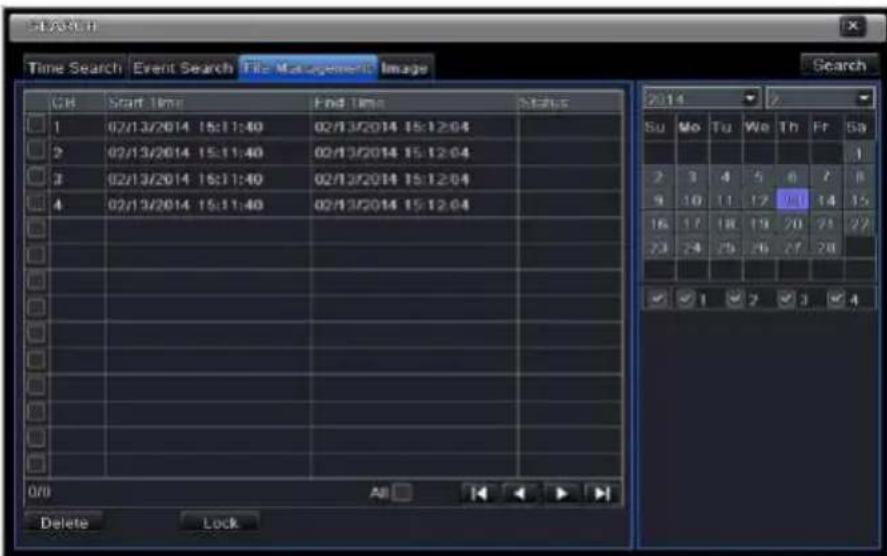The width and height of the screenshot is (887, 556).
Task: Pick day 4 in the calendar
Action: (726, 177)
